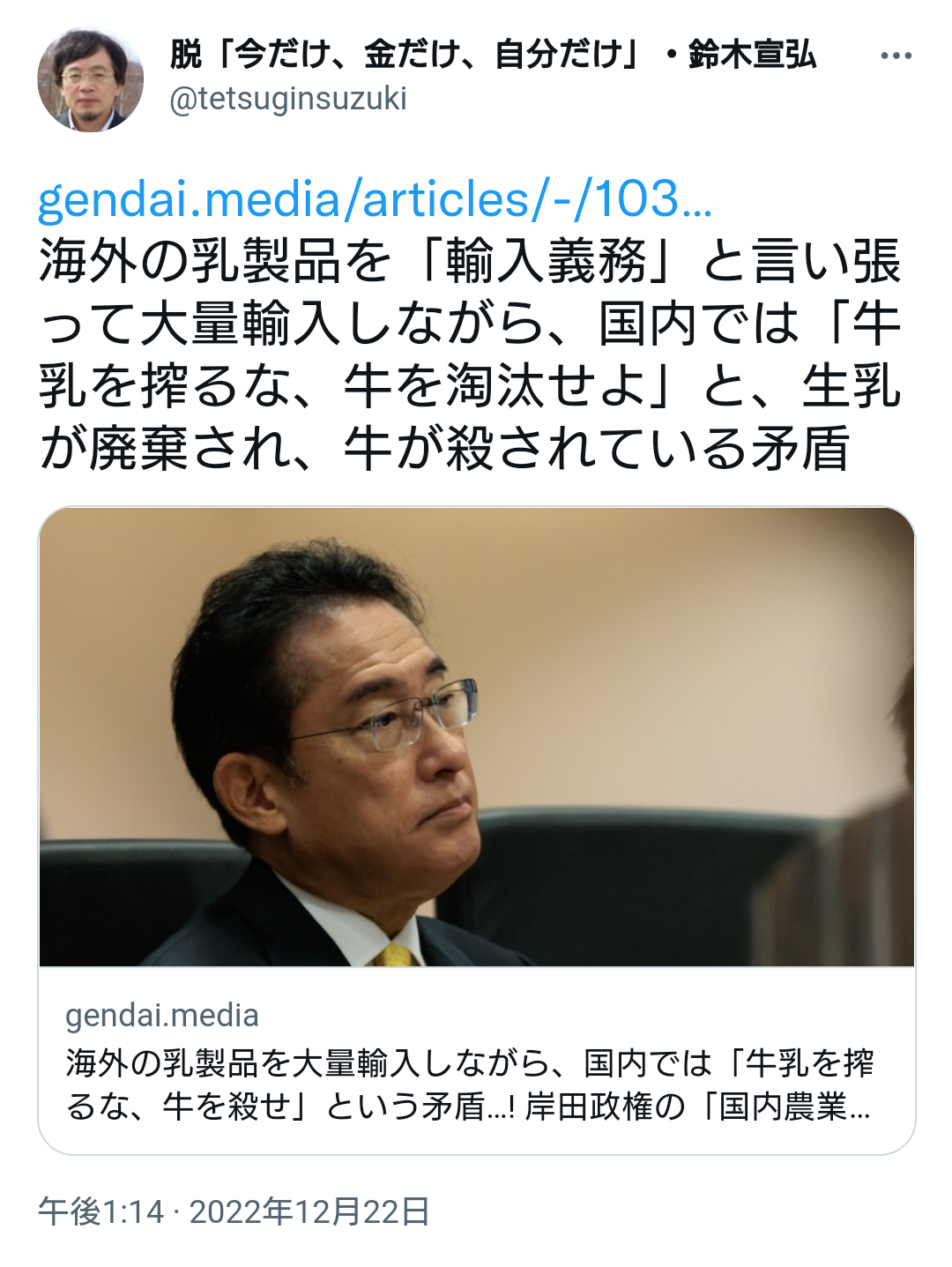The width and height of the screenshot is (952, 1267).
Task: Open the display name 鈴木宣弘 profile
Action: point(752,55)
